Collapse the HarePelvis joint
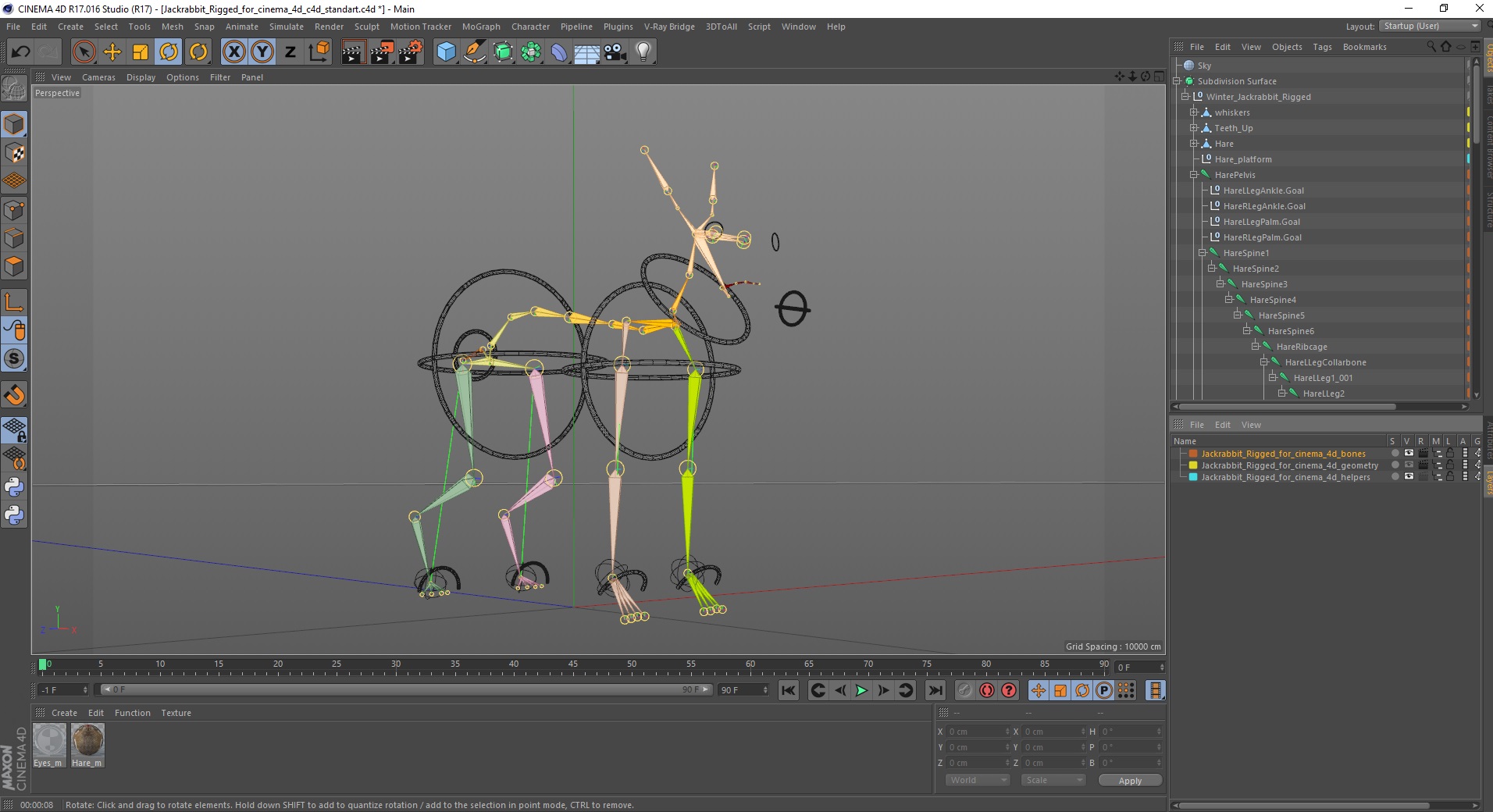This screenshot has height=812, width=1493. point(1193,174)
